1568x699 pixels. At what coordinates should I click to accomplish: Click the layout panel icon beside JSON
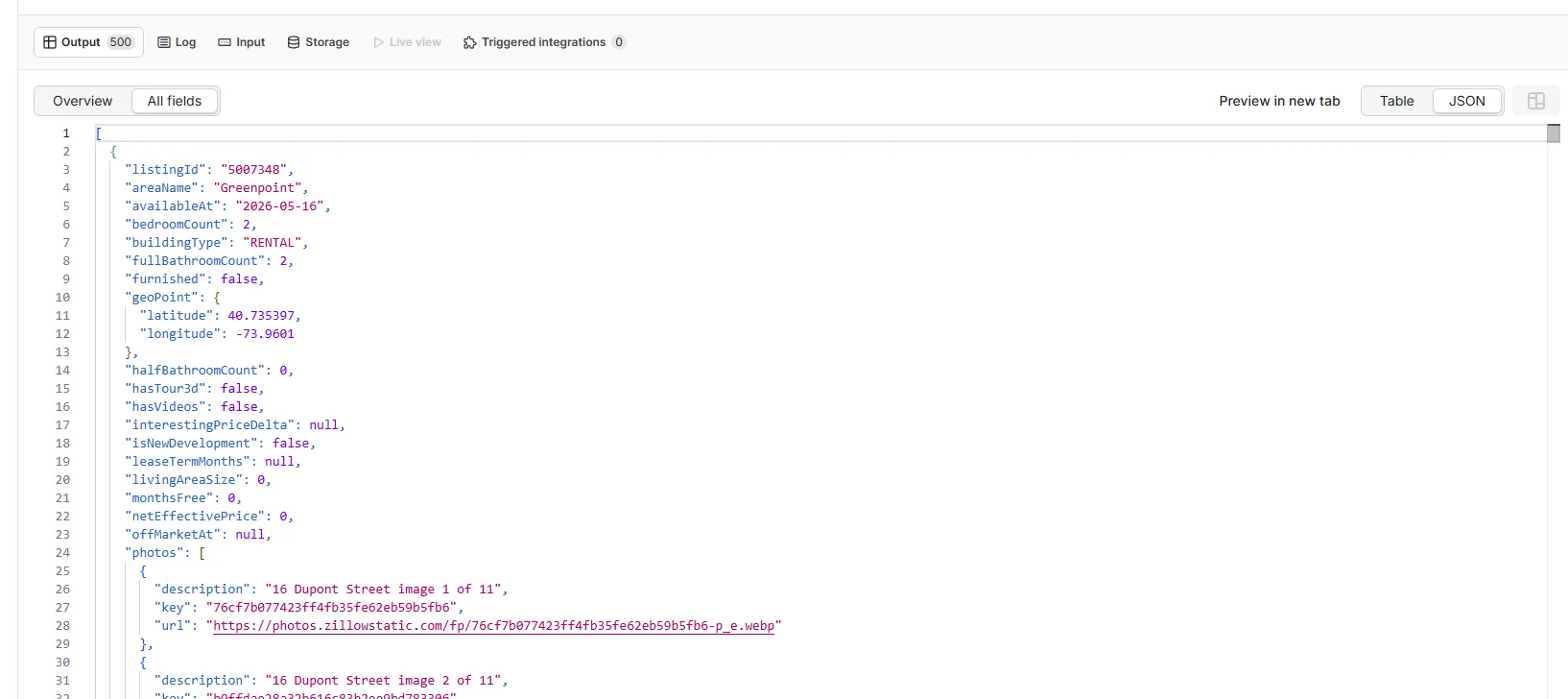pos(1536,101)
